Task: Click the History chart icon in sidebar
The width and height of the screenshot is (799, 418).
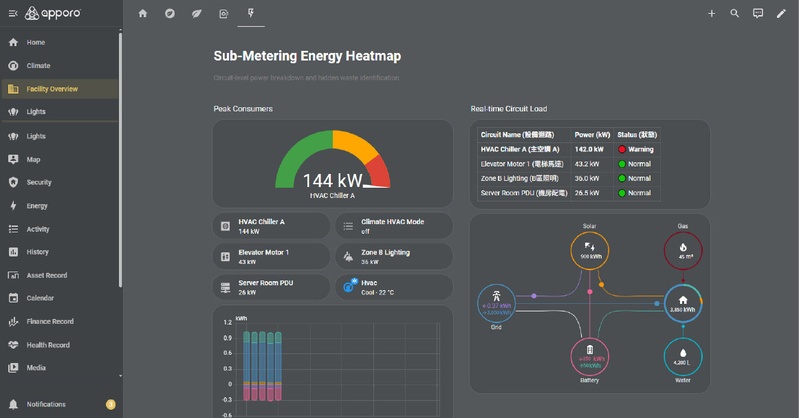Action: pyautogui.click(x=13, y=252)
